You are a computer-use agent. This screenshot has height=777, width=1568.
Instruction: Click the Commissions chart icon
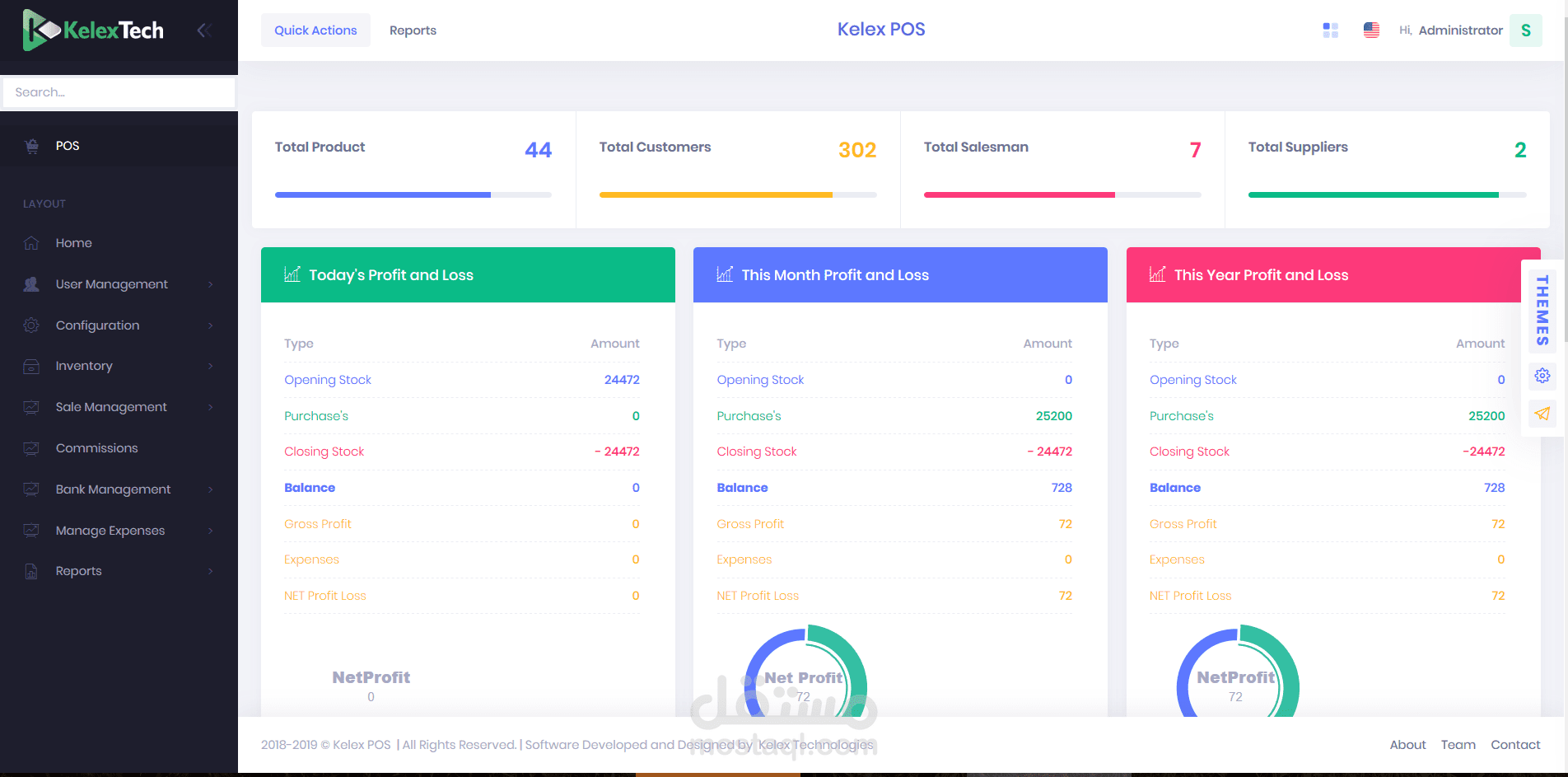point(31,448)
